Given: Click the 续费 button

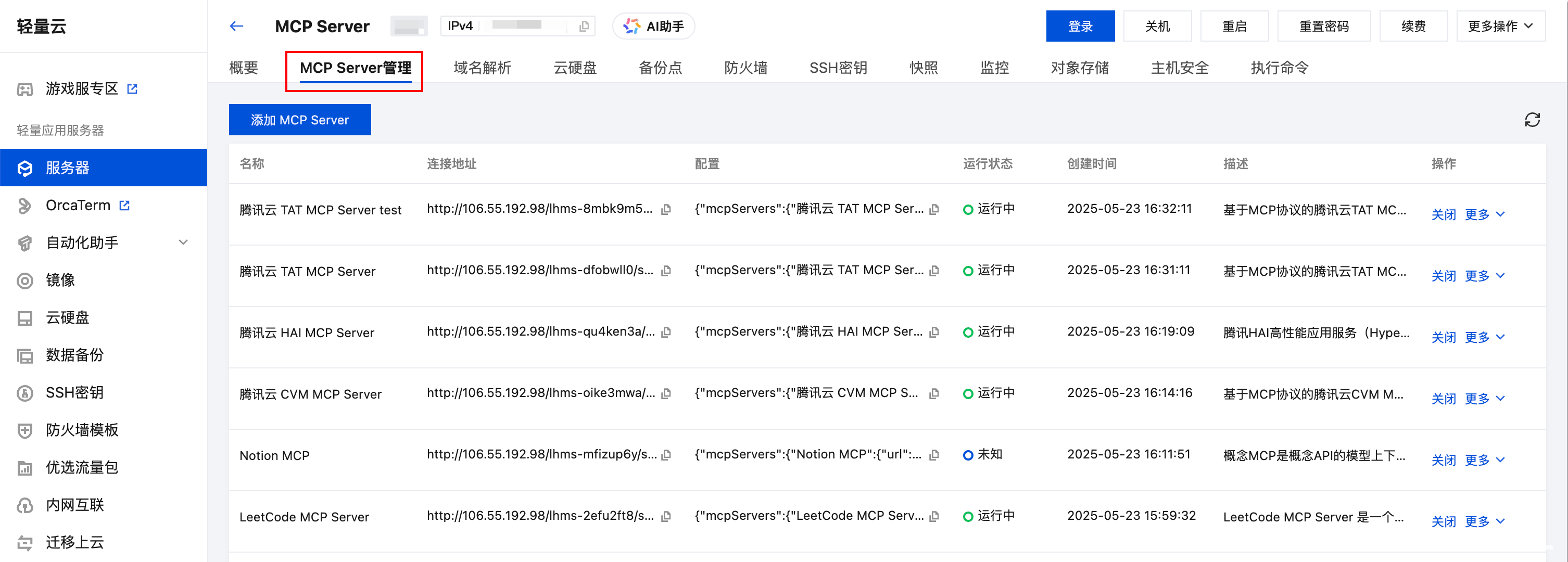Looking at the screenshot, I should 1413,26.
